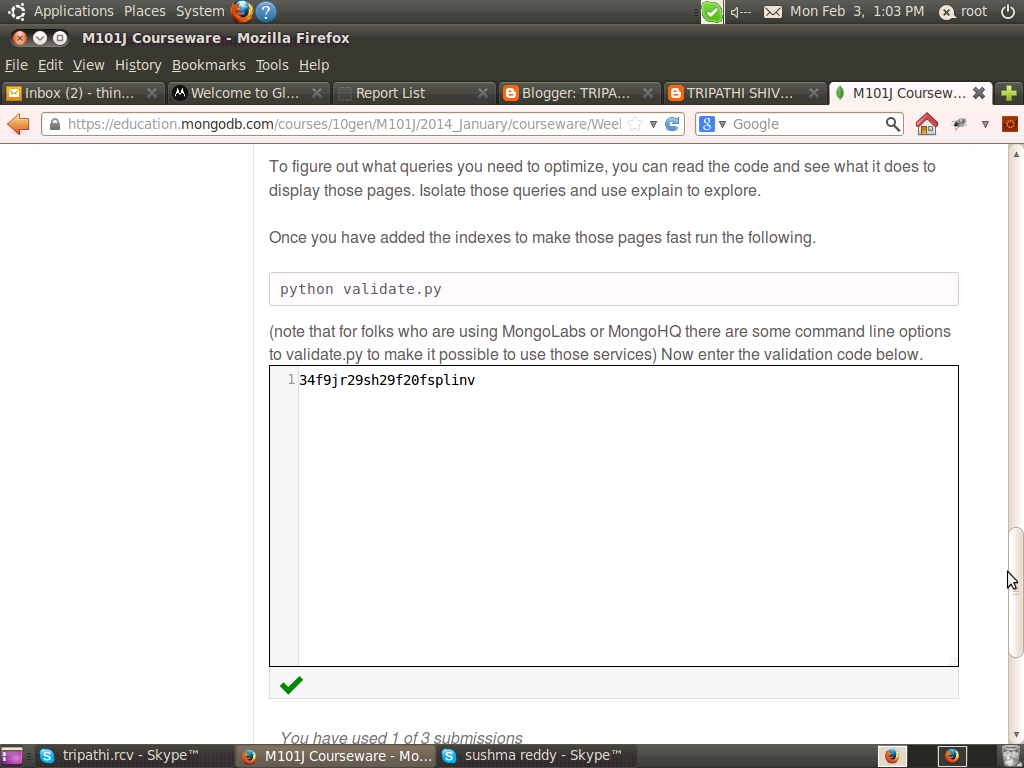The image size is (1024, 768).
Task: Open the URL history dropdown arrow
Action: pyautogui.click(x=653, y=124)
